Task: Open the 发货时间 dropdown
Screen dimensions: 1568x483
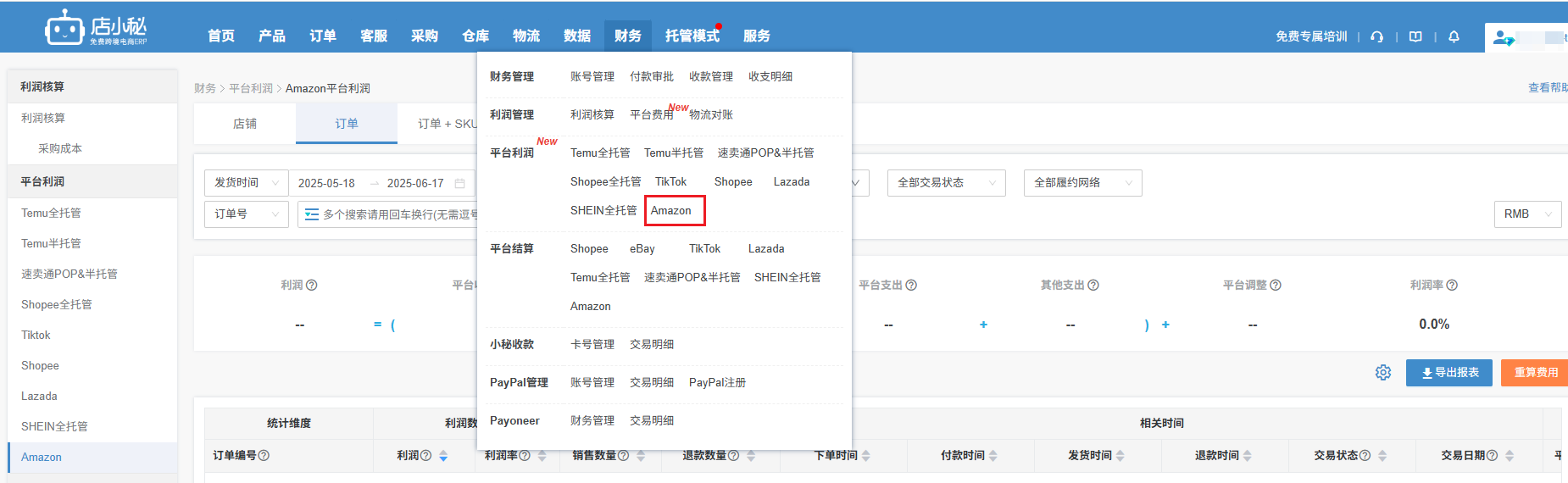Action: pyautogui.click(x=247, y=183)
